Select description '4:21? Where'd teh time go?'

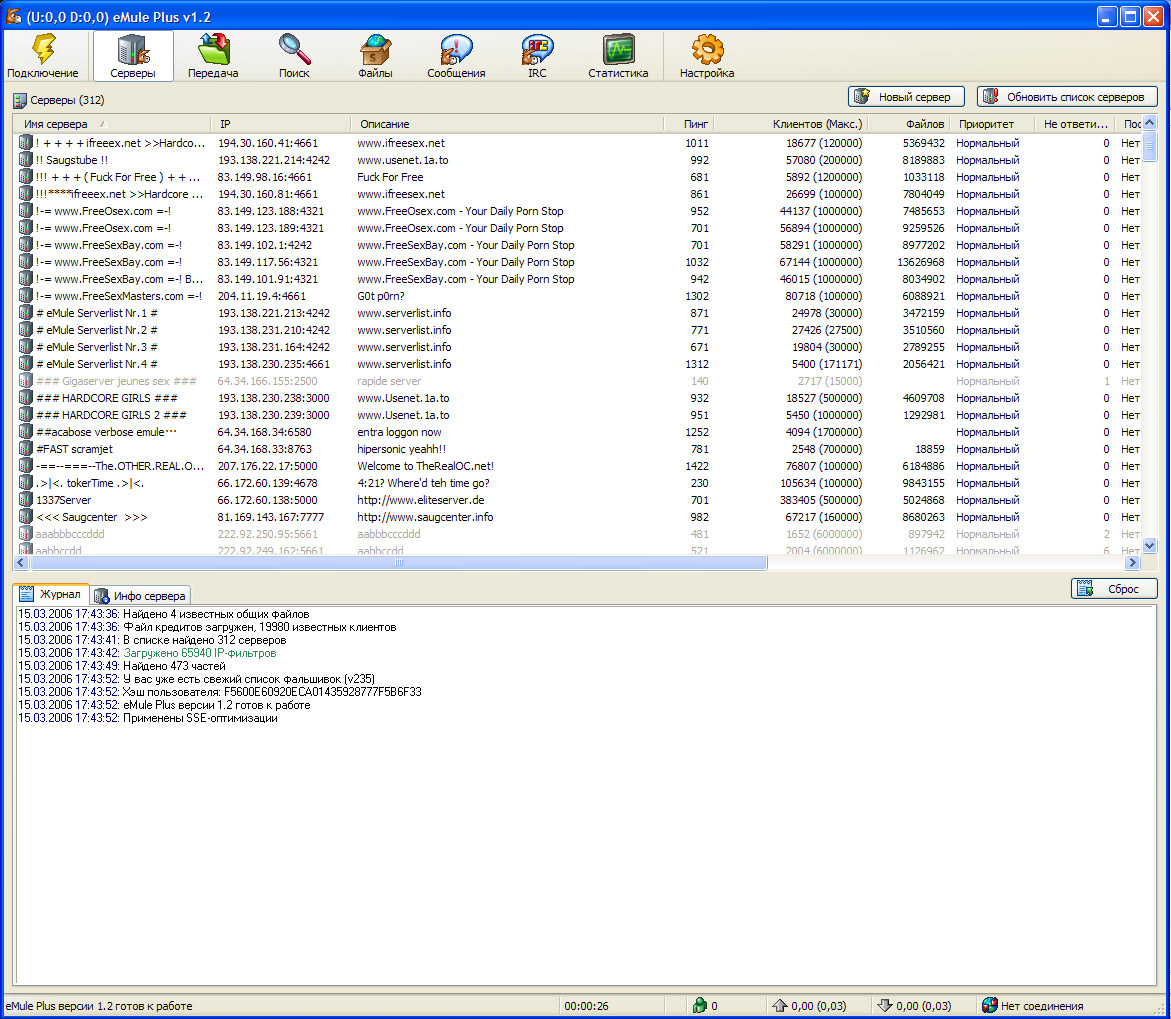tap(423, 483)
